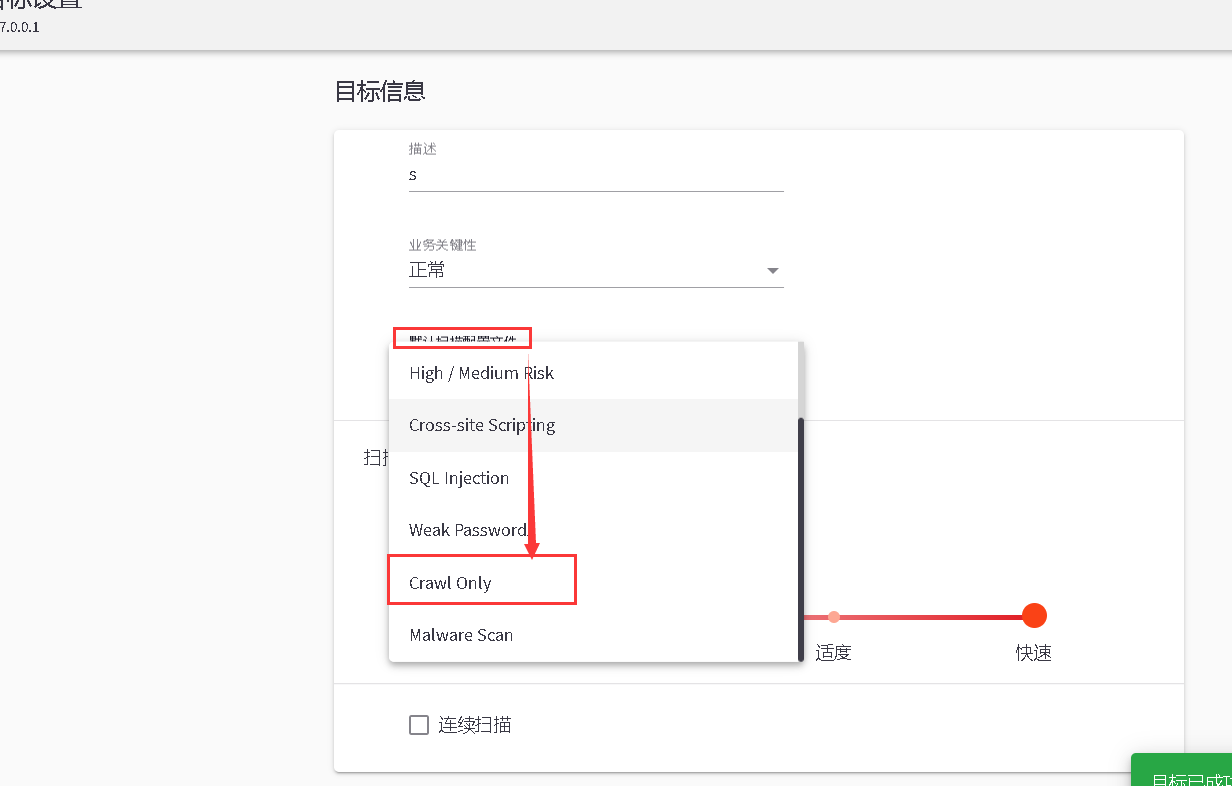Click the 目标信息 section heading
Viewport: 1232px width, 786px height.
coord(380,91)
